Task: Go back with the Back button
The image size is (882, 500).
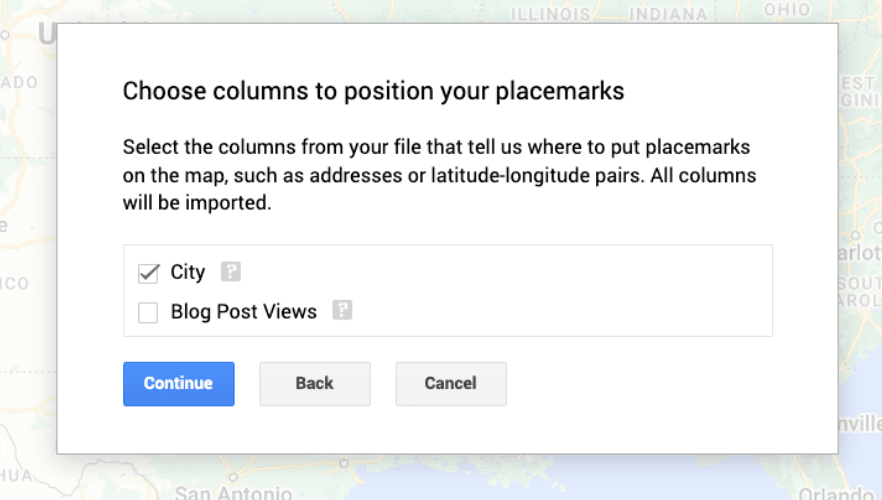Action: pos(314,384)
